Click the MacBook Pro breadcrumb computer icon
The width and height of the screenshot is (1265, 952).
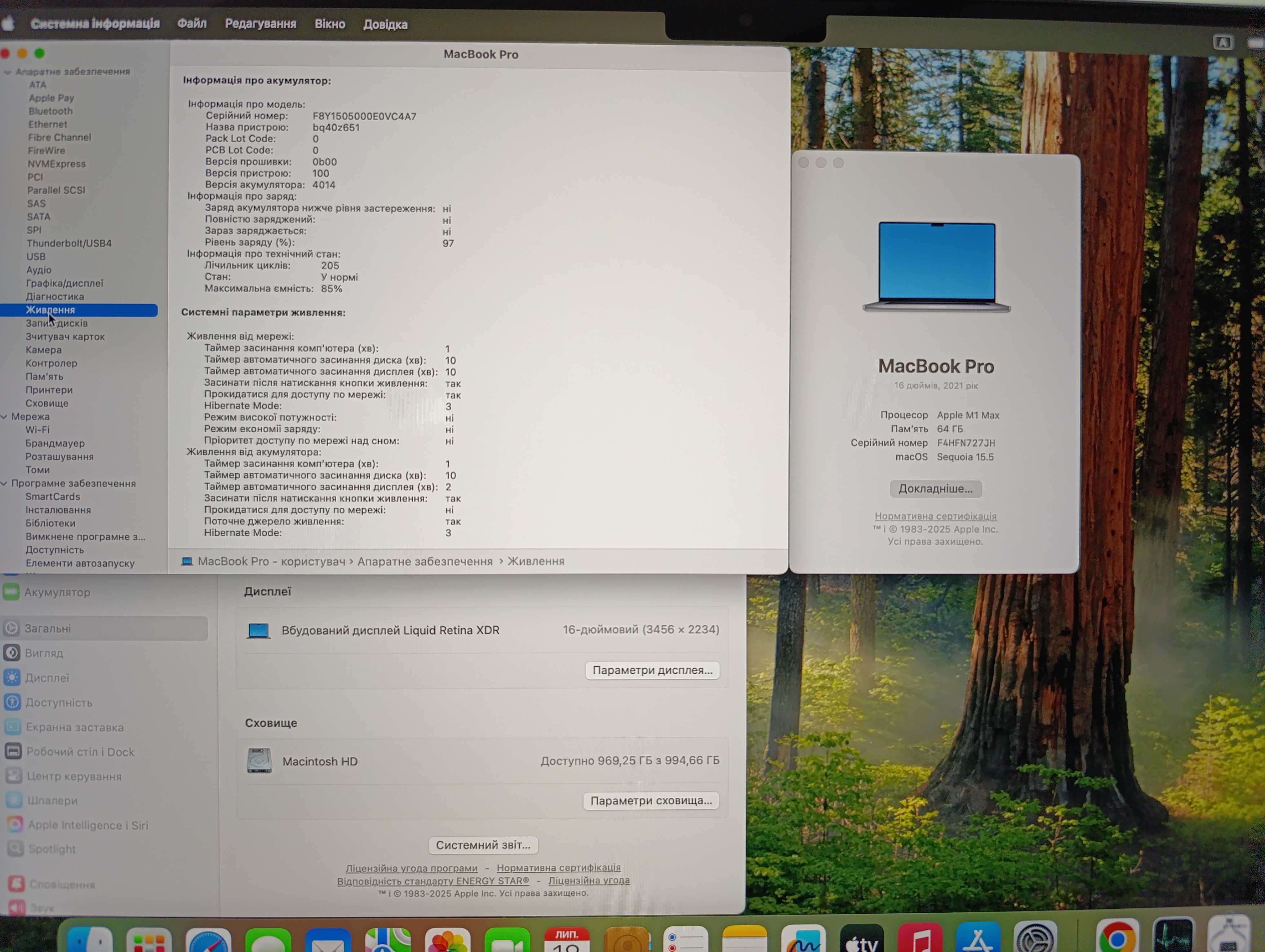point(186,561)
